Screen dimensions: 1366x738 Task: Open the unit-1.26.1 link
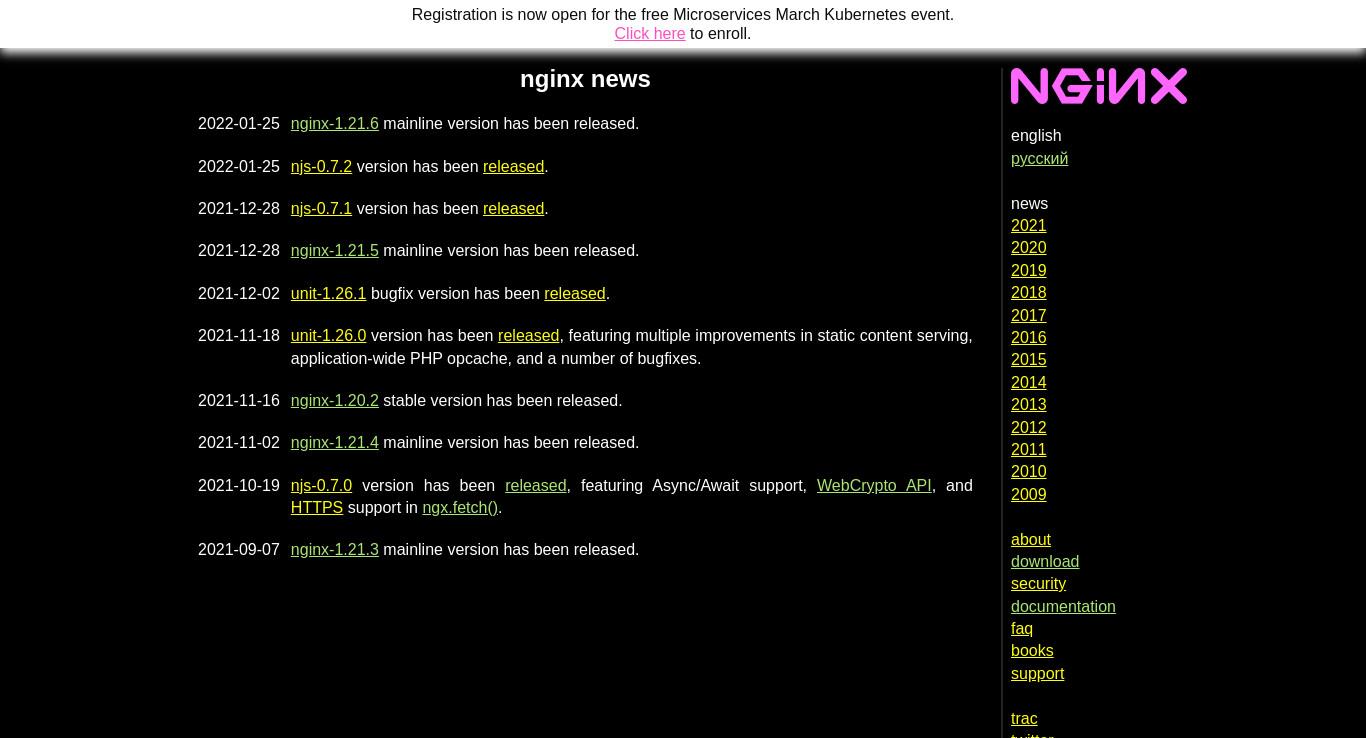(328, 293)
